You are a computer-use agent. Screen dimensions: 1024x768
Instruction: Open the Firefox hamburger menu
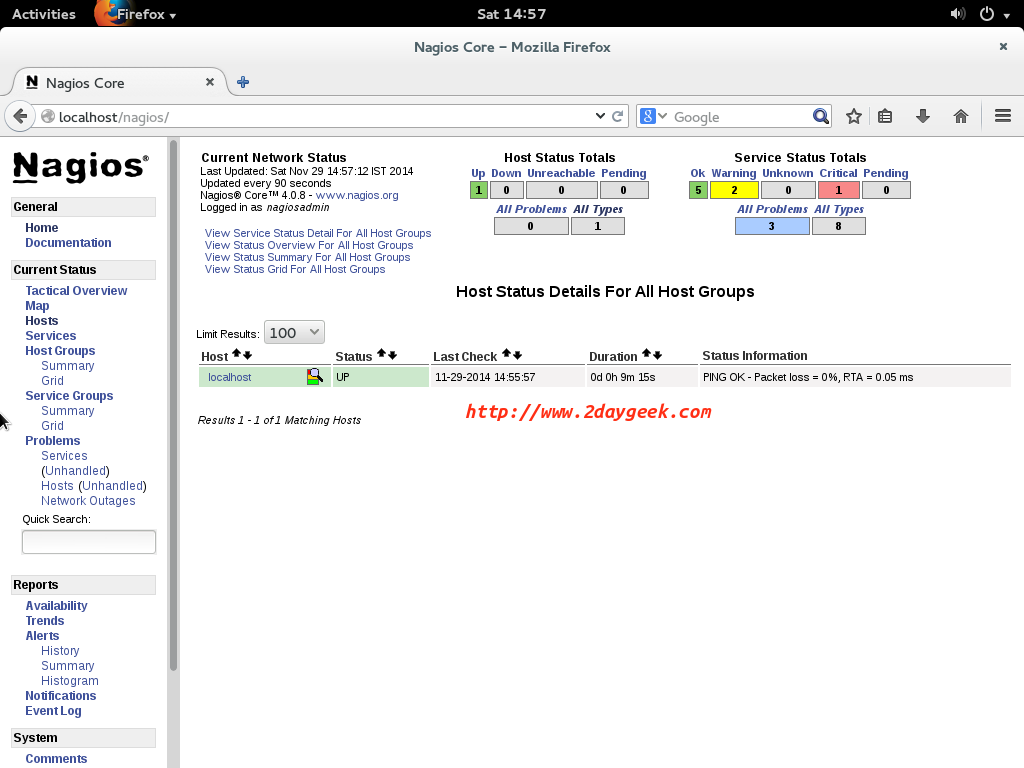1003,116
